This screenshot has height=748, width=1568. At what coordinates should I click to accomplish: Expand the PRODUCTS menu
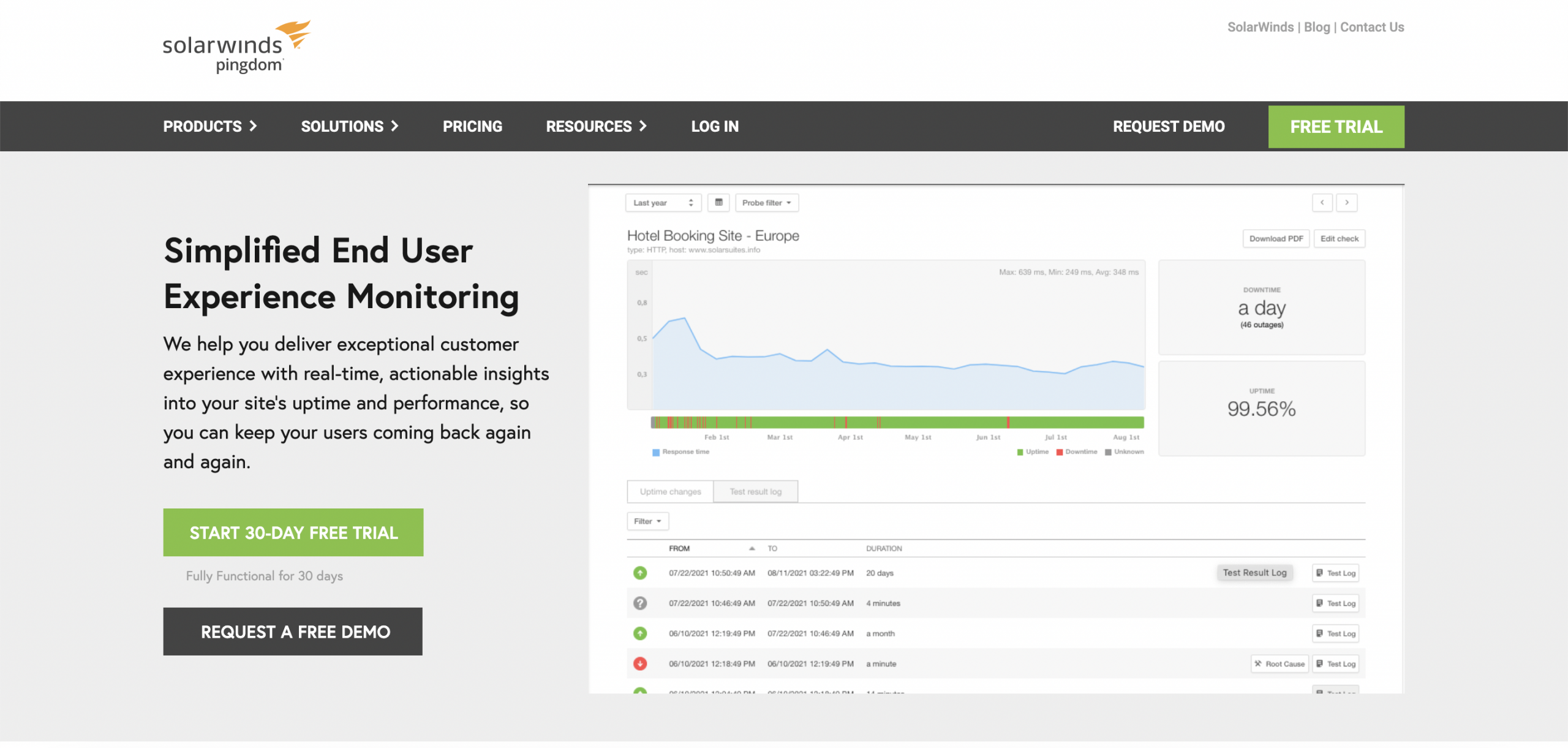[x=209, y=126]
